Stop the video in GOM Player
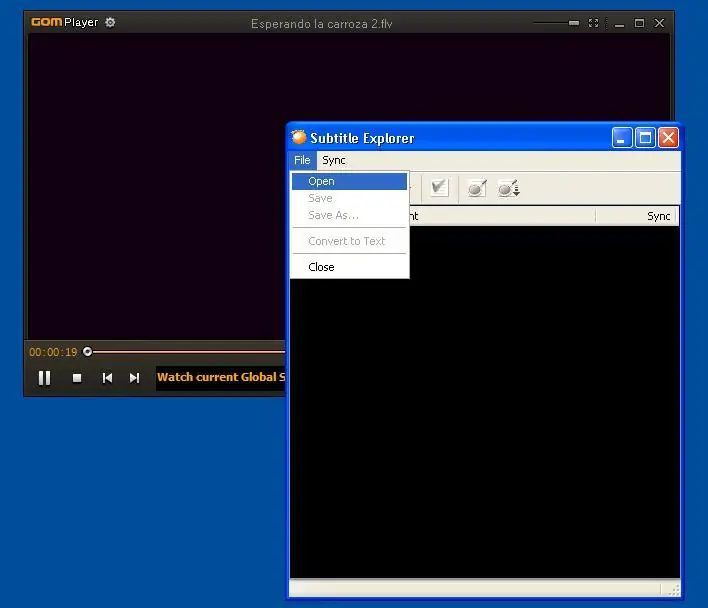 [x=77, y=378]
